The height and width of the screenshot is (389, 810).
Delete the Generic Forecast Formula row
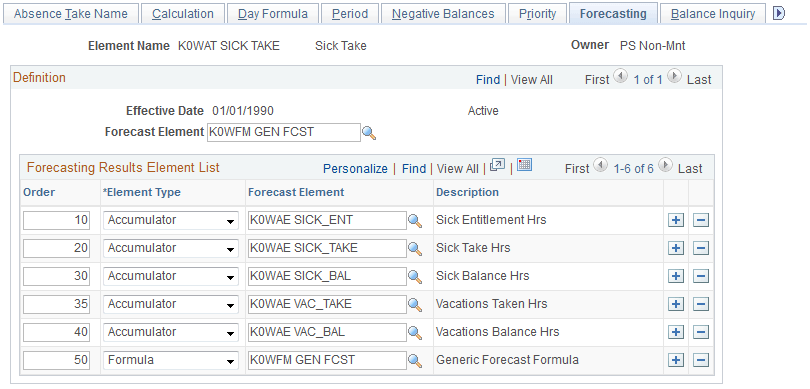pyautogui.click(x=700, y=360)
